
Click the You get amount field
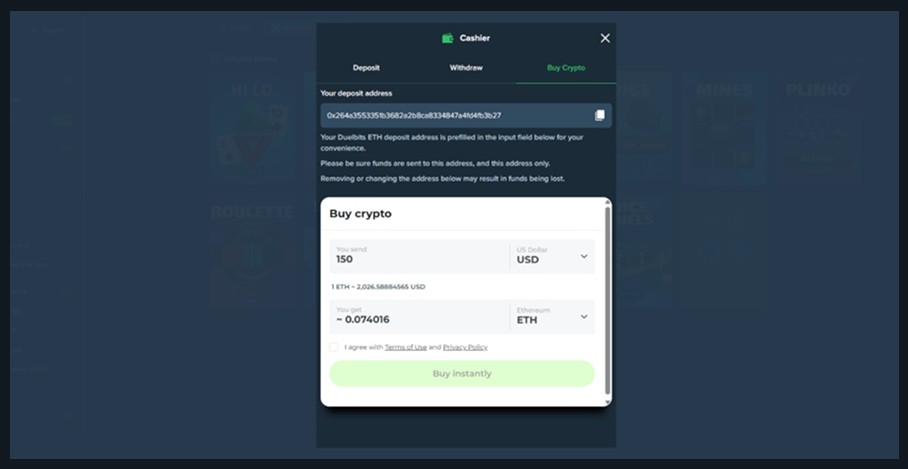pos(418,317)
